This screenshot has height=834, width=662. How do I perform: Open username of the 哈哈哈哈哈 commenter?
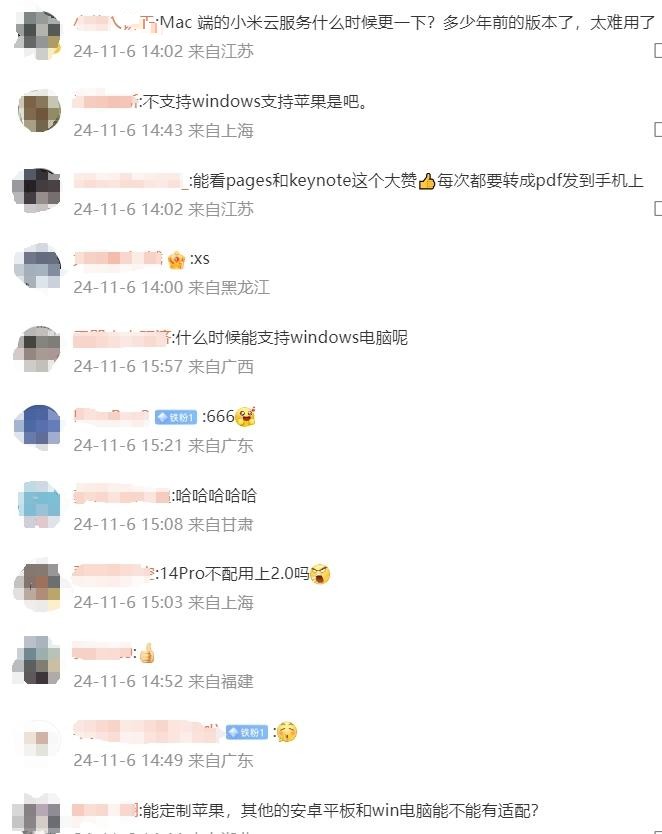[122, 496]
